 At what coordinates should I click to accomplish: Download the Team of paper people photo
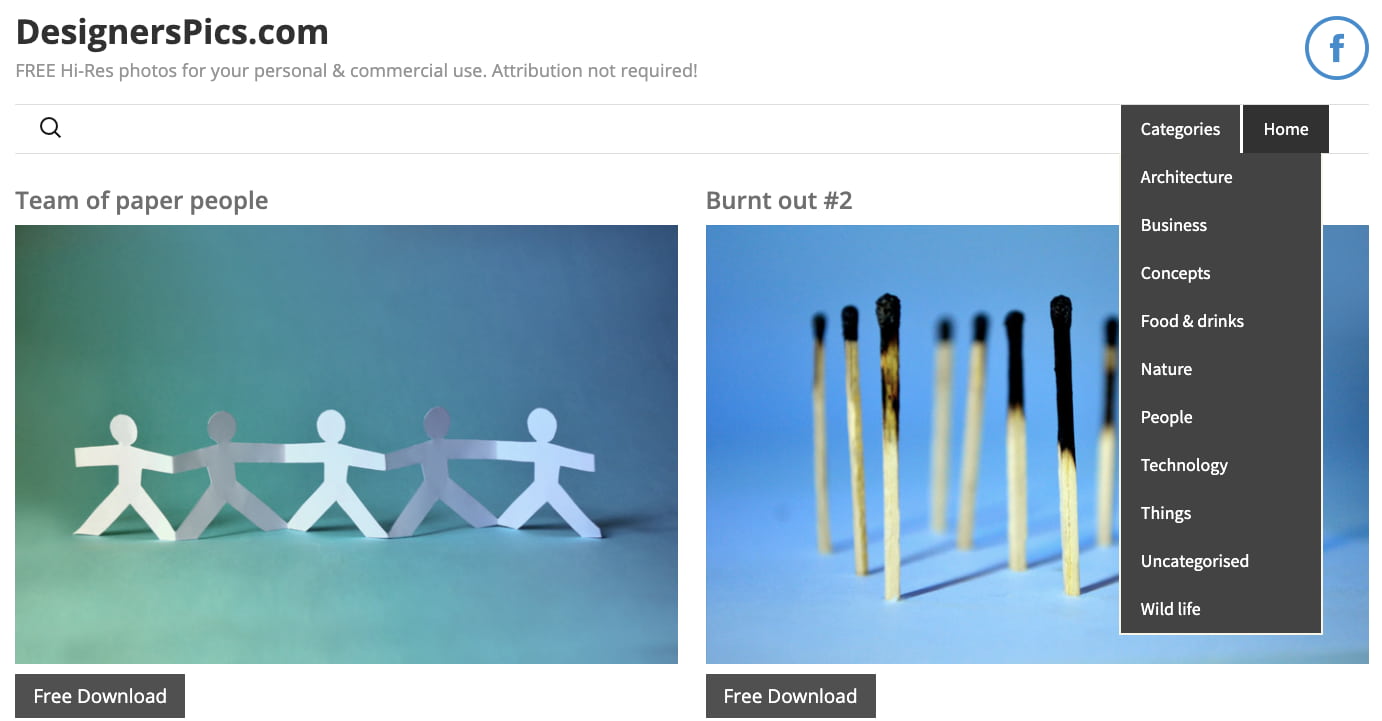point(100,696)
